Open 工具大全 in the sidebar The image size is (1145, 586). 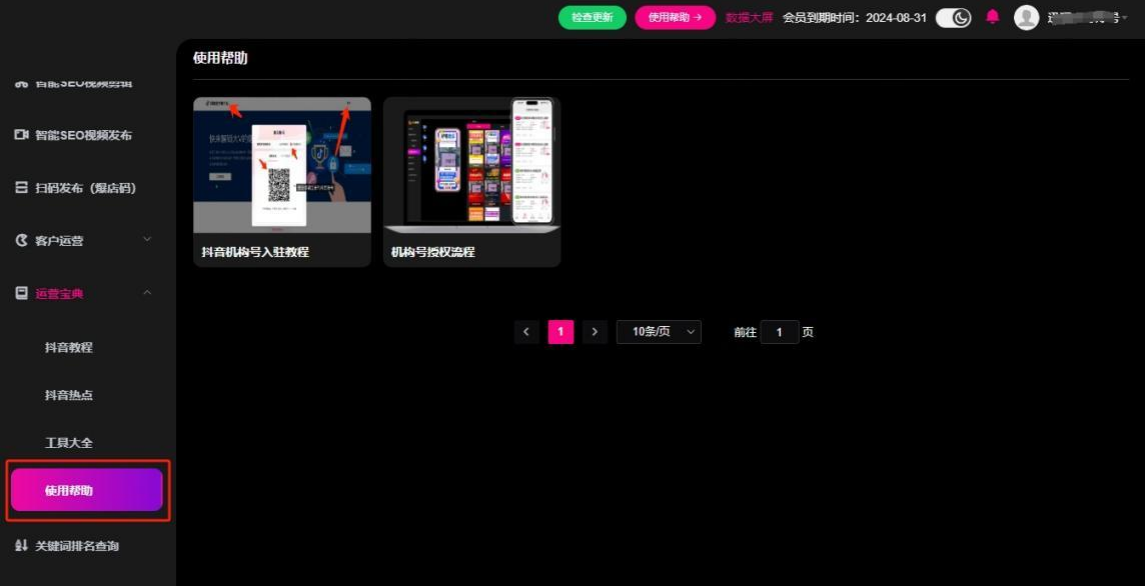click(69, 443)
